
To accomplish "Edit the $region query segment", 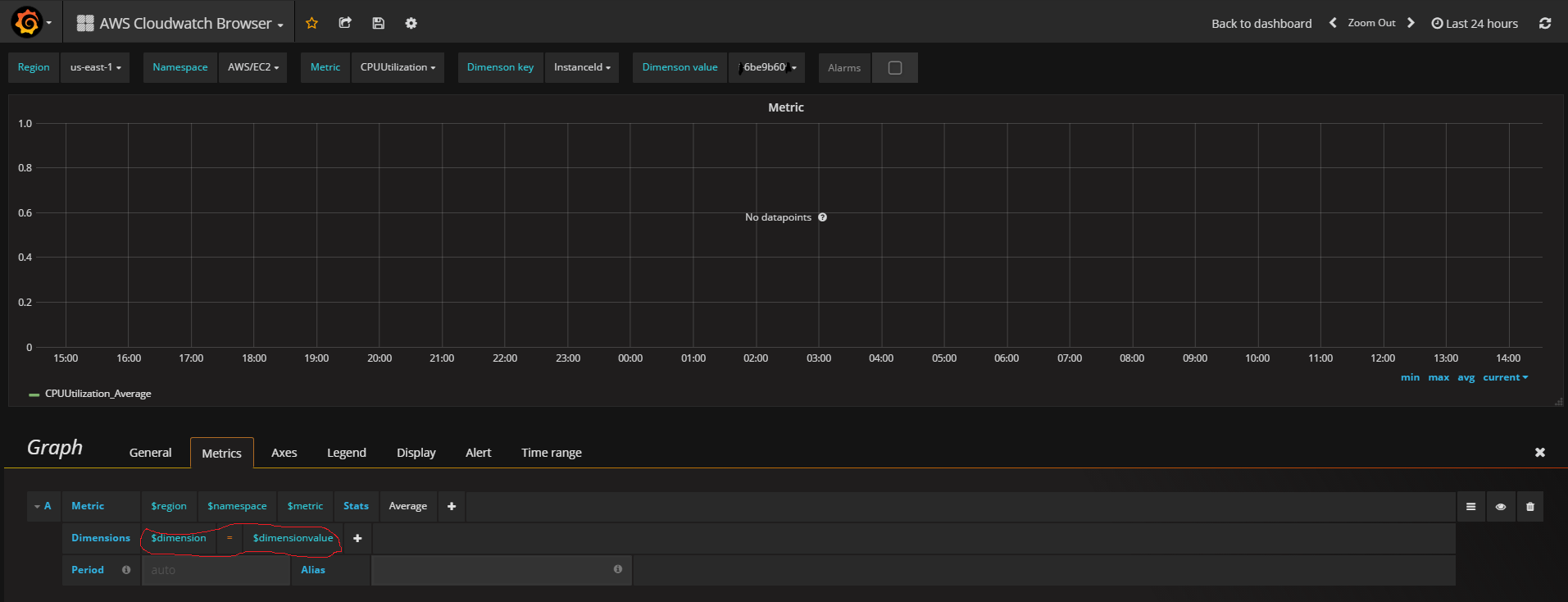I will 169,506.
